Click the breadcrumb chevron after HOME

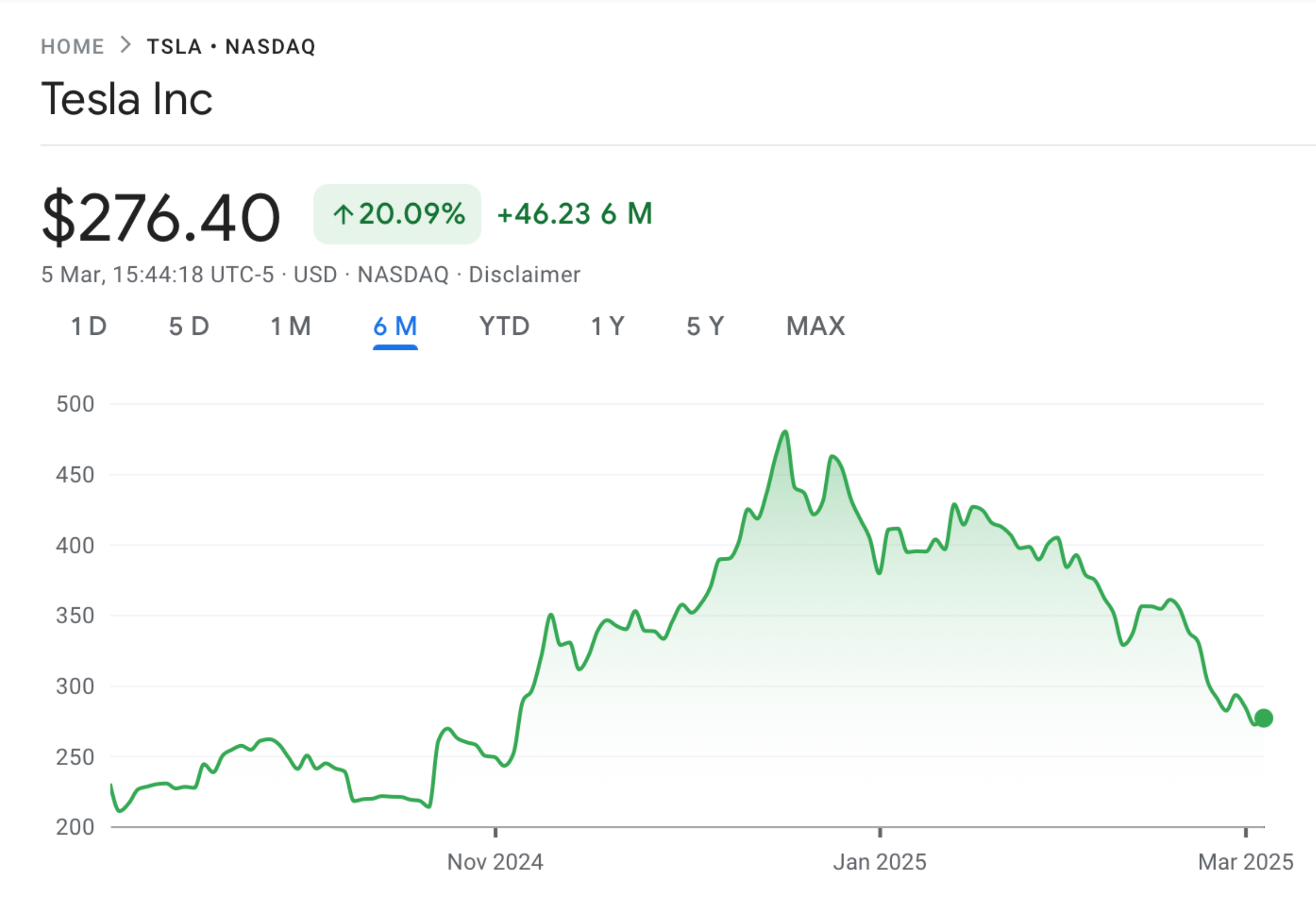(x=125, y=45)
